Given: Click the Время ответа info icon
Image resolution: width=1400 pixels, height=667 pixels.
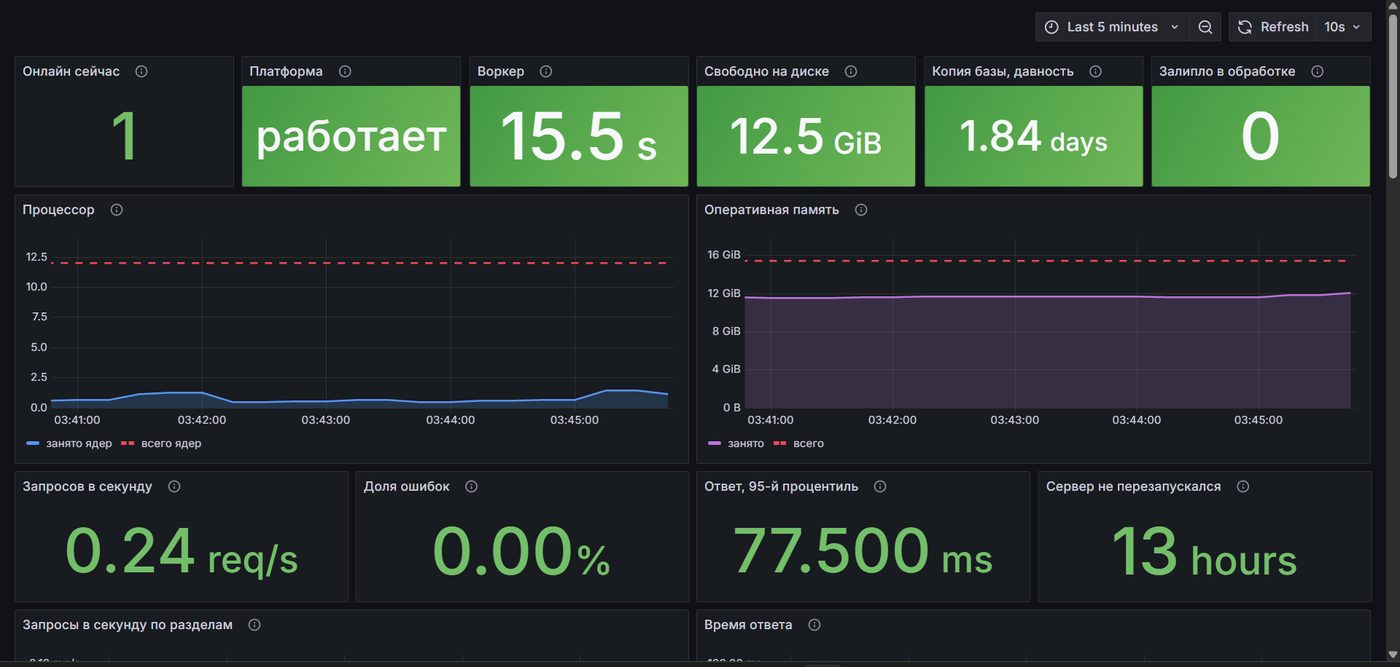Looking at the screenshot, I should (814, 625).
